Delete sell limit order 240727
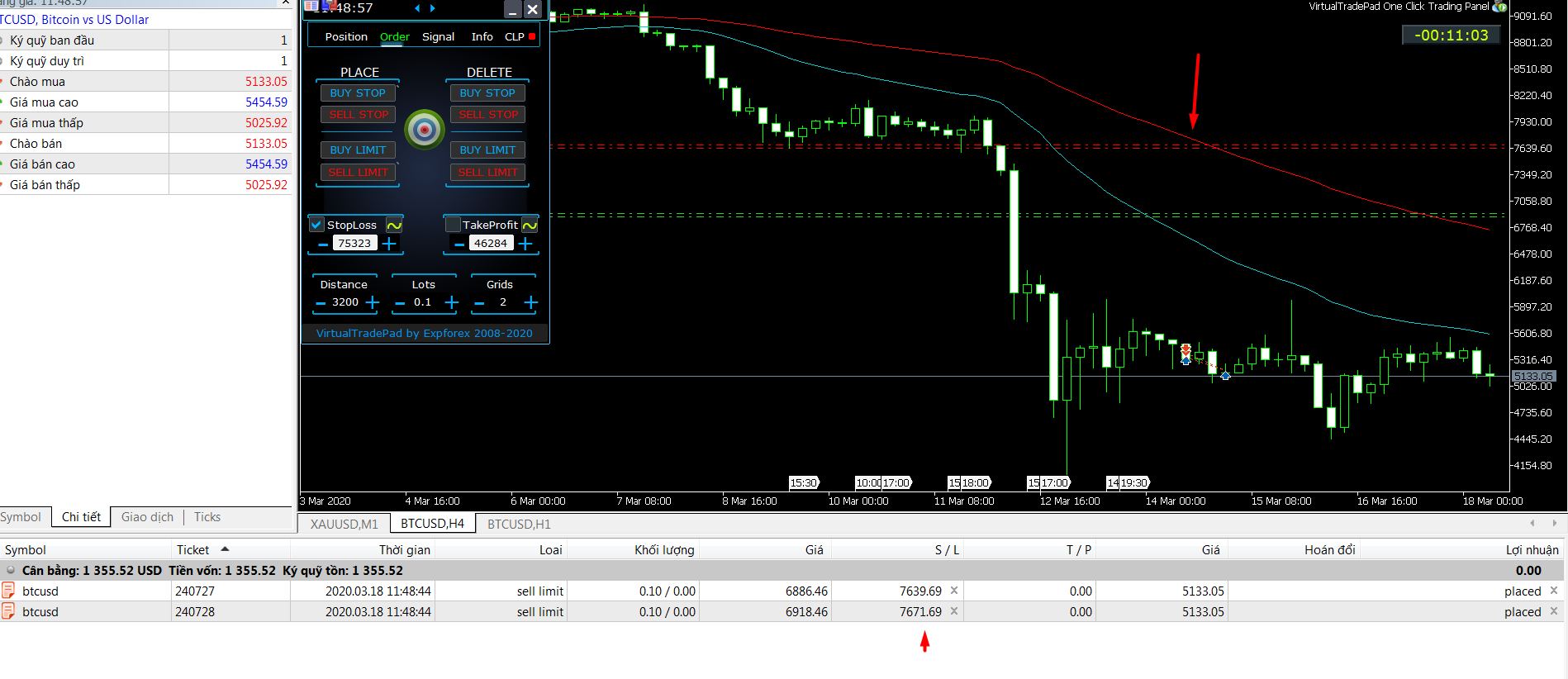 coord(1554,591)
